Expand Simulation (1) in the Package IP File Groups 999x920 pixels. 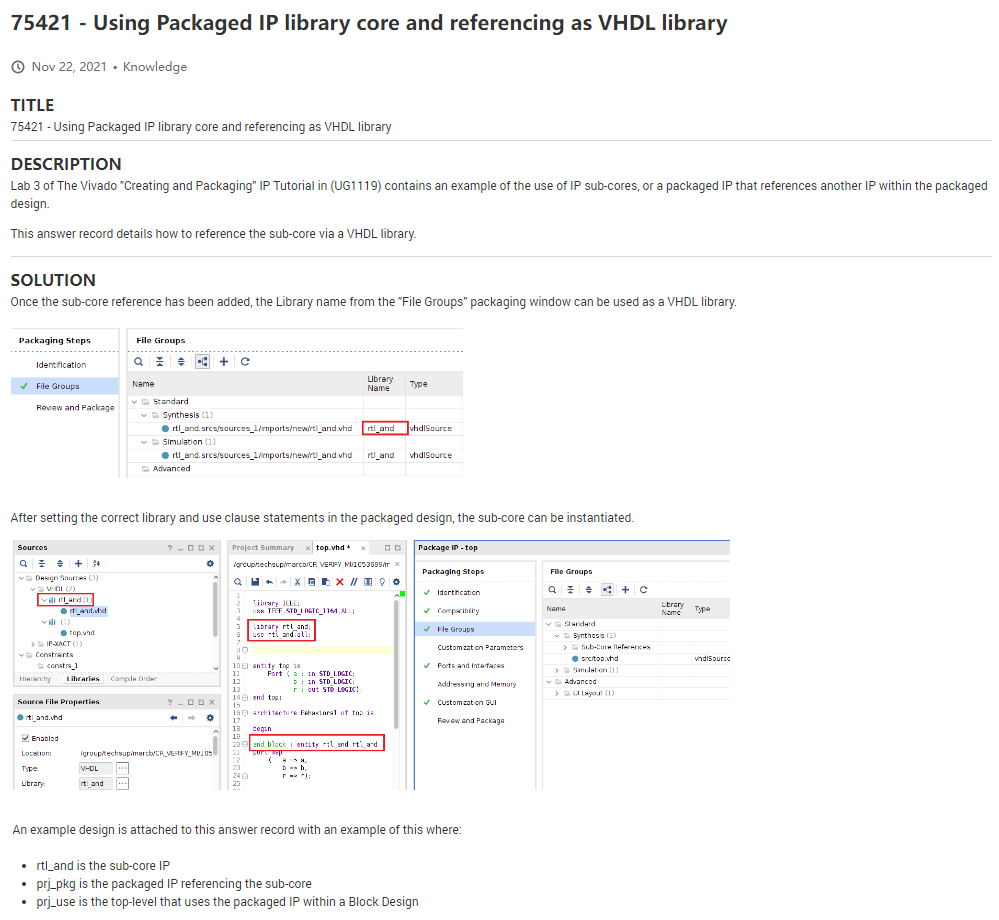(x=556, y=670)
